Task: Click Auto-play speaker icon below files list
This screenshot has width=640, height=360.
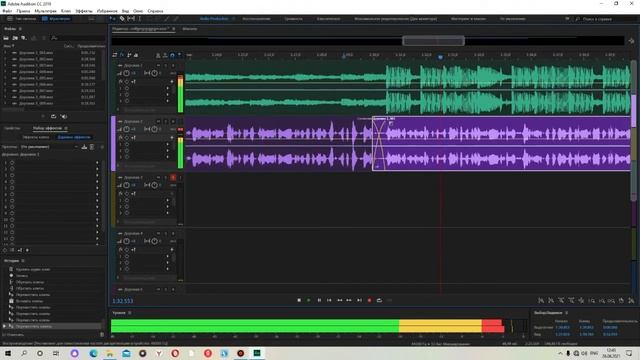Action: click(x=64, y=116)
